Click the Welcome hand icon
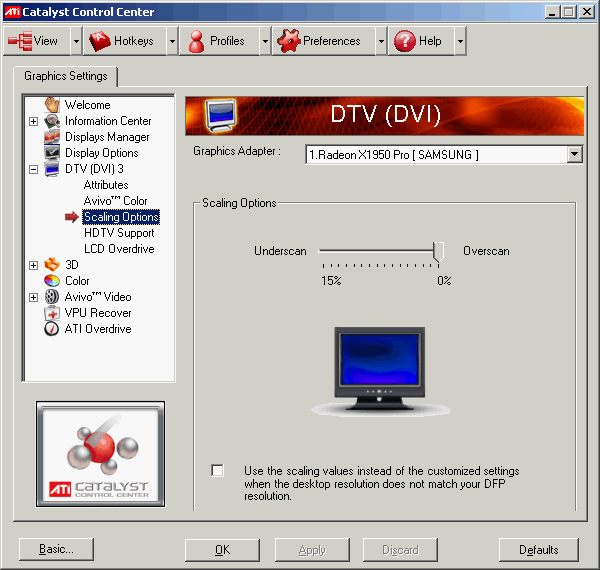Screen dimensions: 600x570 [52, 104]
